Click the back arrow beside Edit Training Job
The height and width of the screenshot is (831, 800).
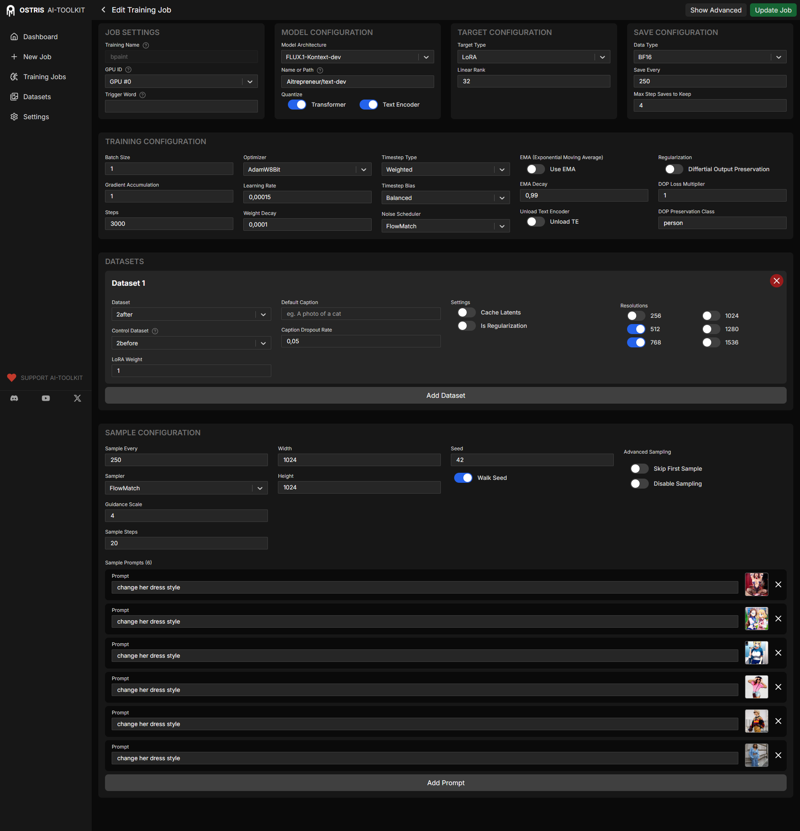(103, 10)
